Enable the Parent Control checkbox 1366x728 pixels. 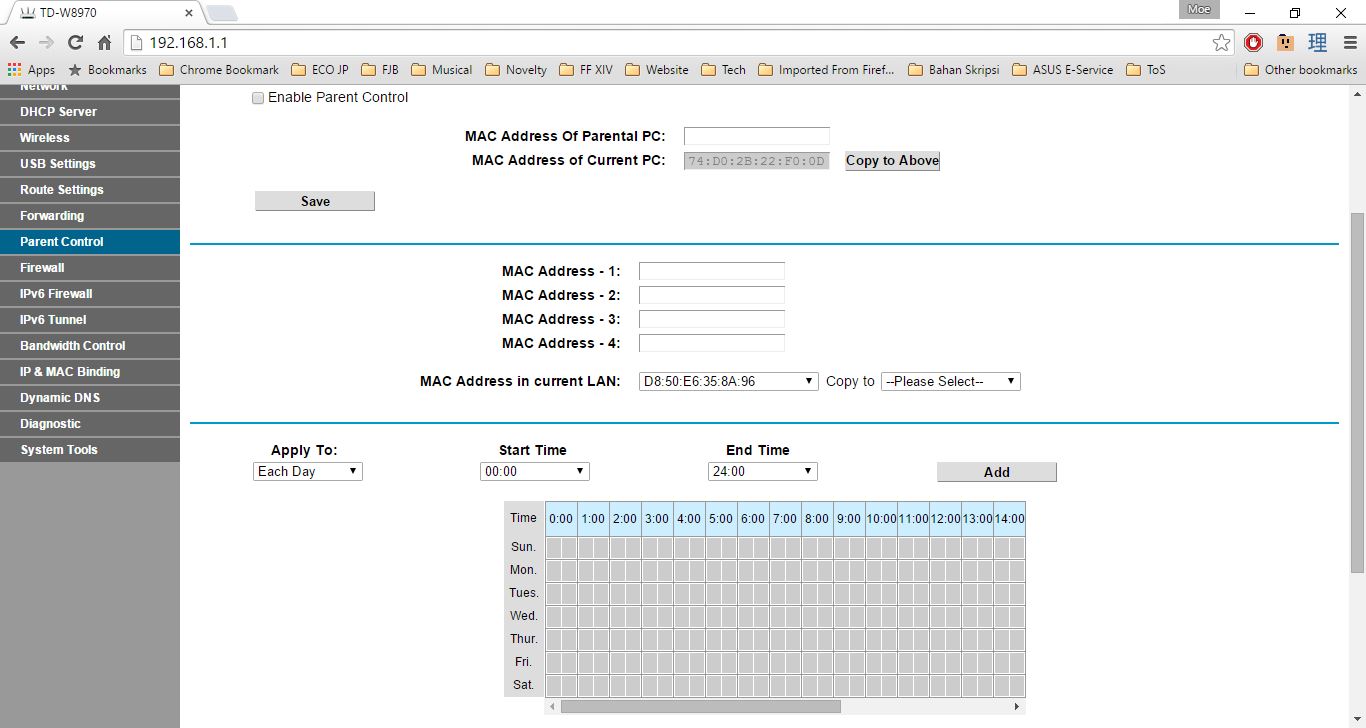[258, 98]
